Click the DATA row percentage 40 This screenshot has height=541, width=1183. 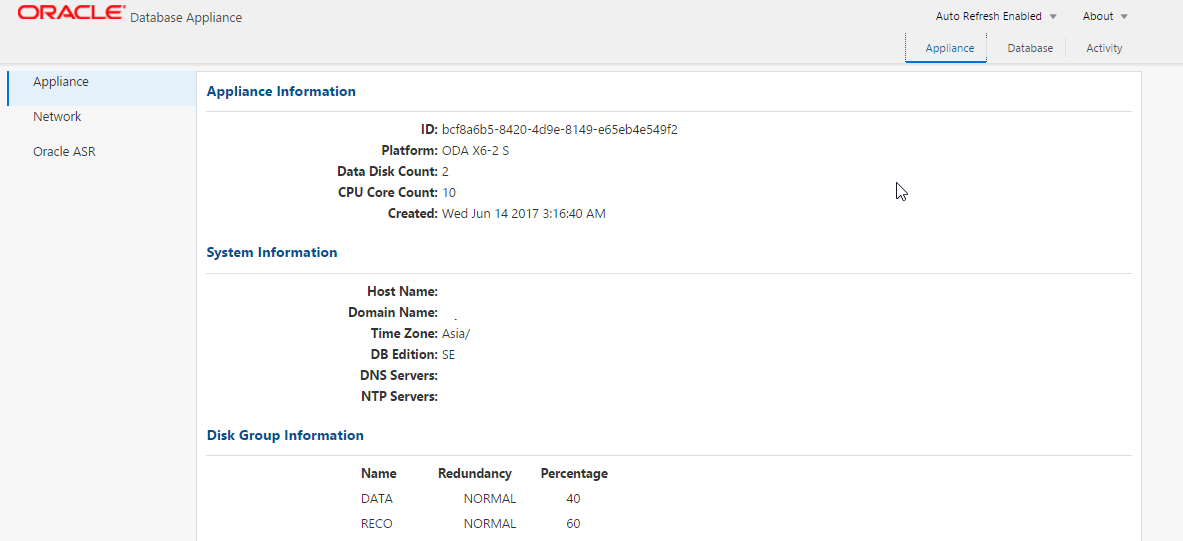[573, 499]
